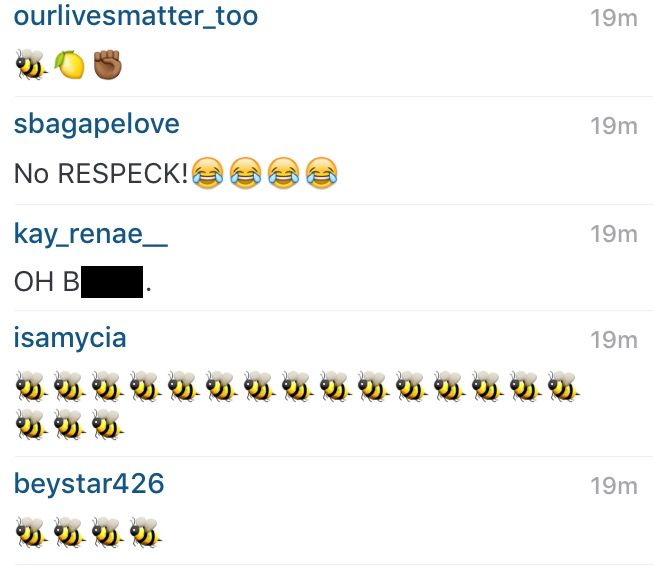
Task: Open beystar426 profile
Action: pos(89,484)
